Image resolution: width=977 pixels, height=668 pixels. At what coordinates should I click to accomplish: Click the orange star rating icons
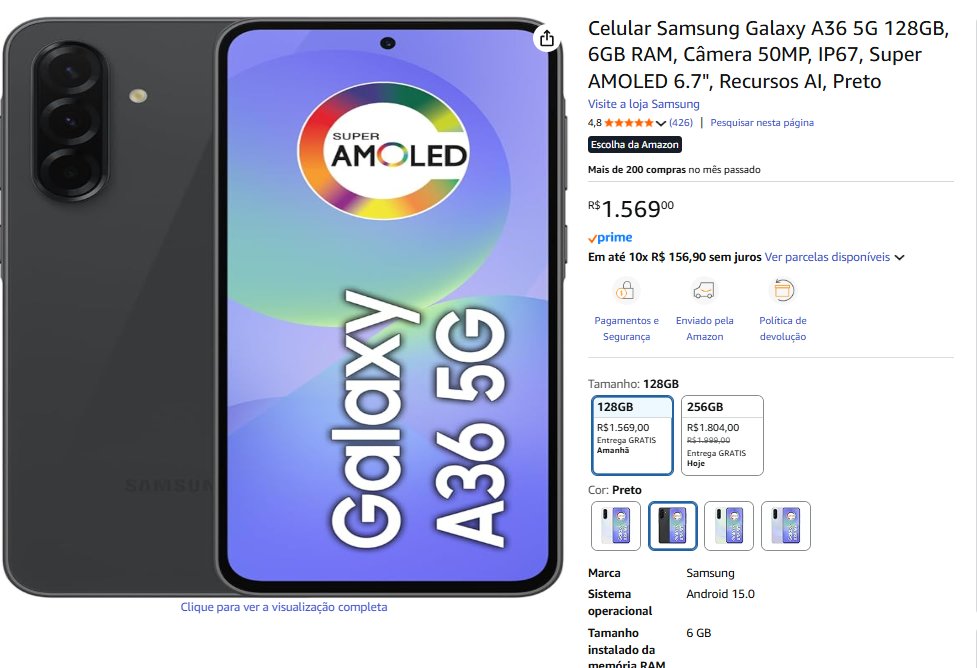(629, 123)
